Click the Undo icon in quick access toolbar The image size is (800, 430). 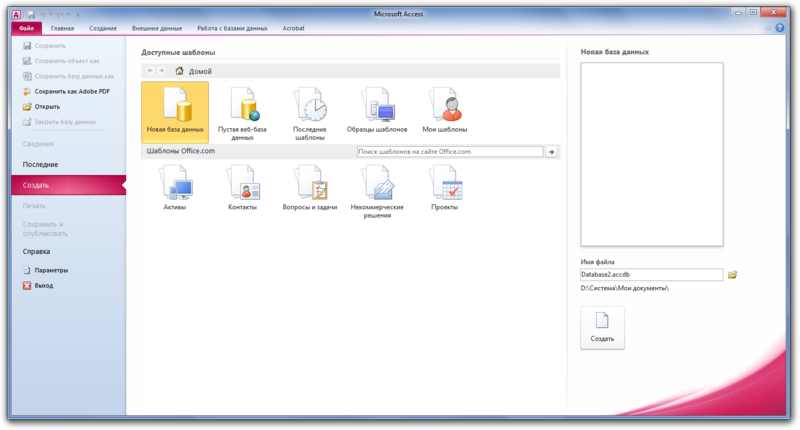pyautogui.click(x=43, y=14)
